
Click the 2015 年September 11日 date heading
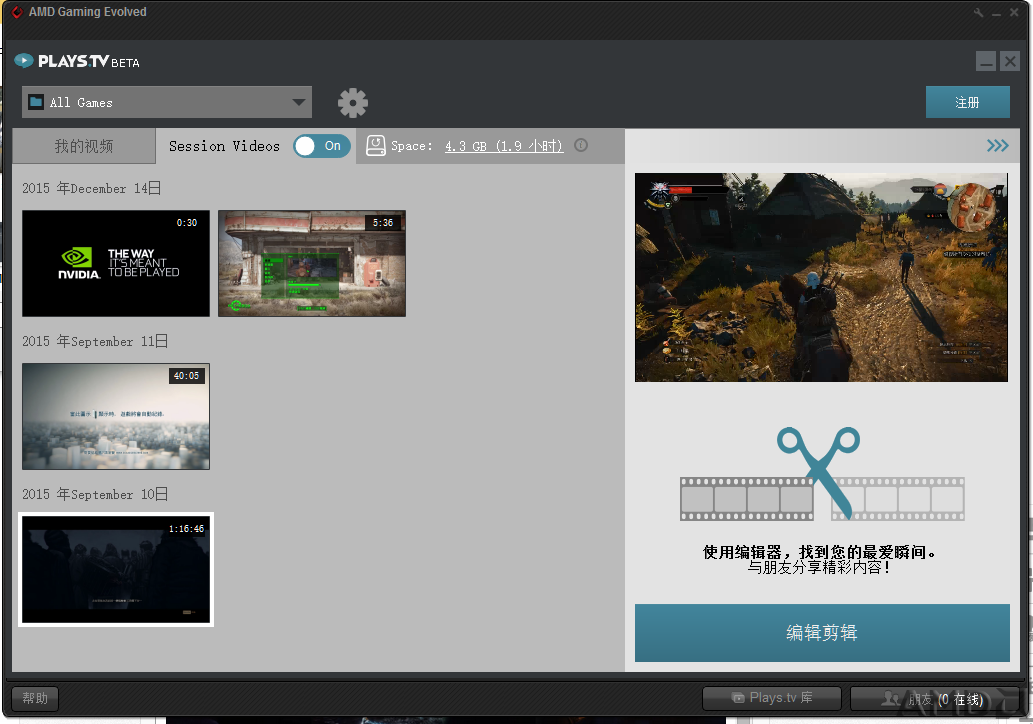(x=95, y=341)
